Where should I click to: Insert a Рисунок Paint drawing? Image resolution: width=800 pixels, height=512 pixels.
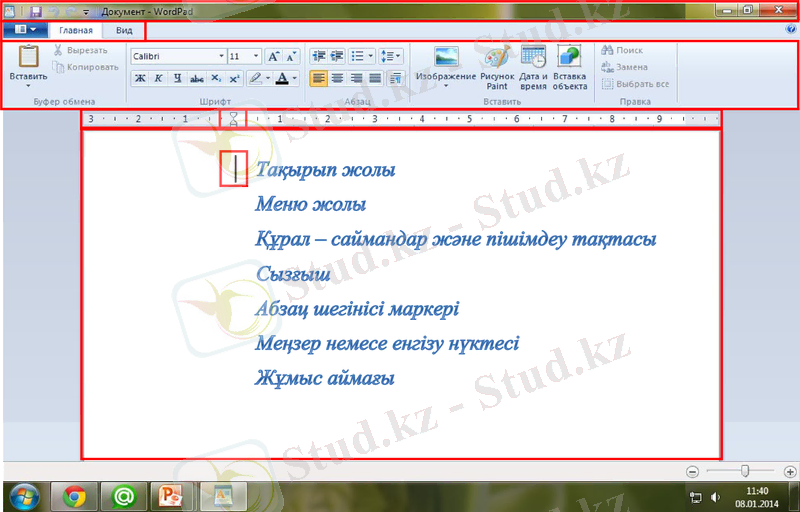[x=497, y=66]
